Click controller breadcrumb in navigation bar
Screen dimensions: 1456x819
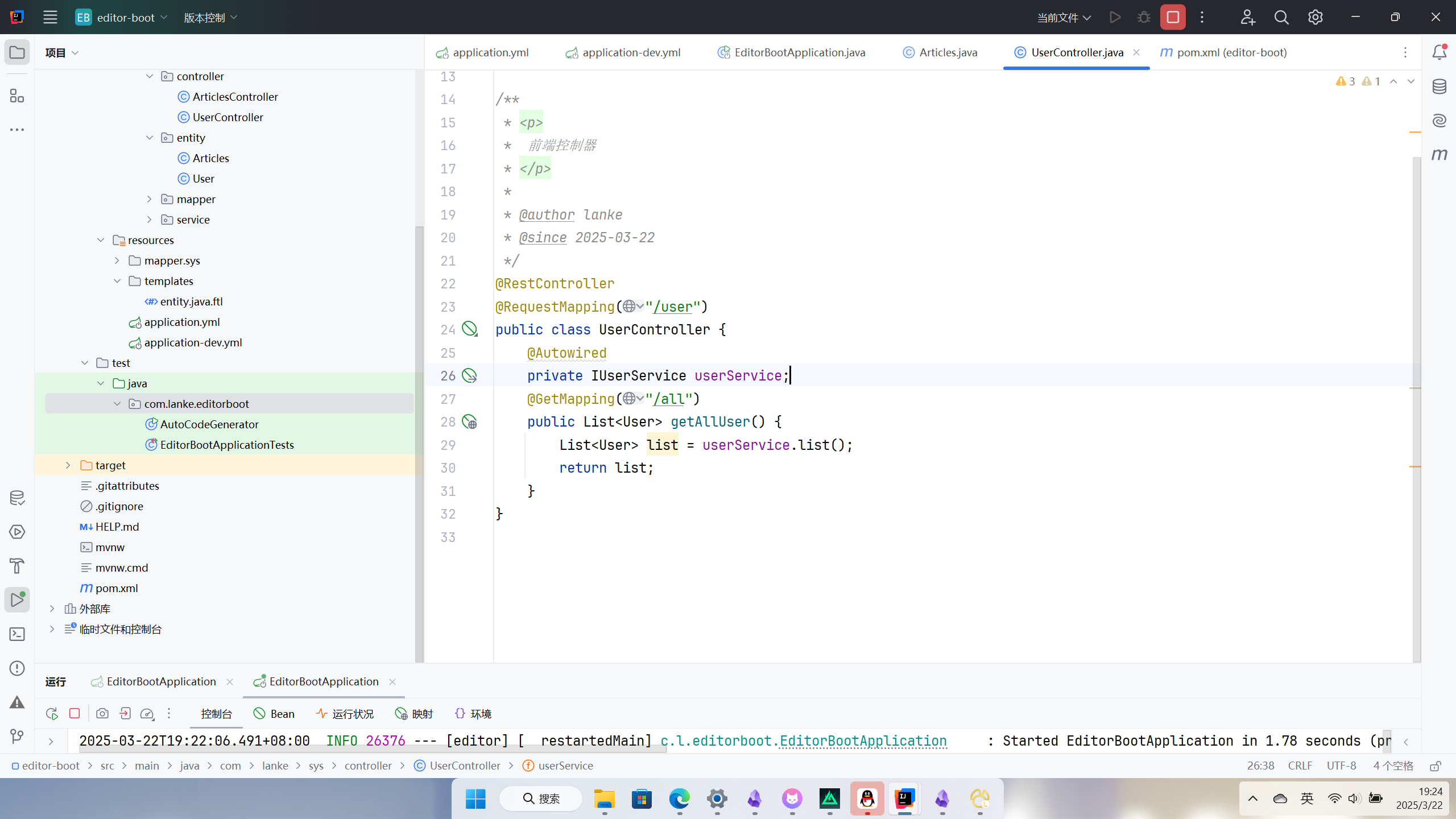368,766
